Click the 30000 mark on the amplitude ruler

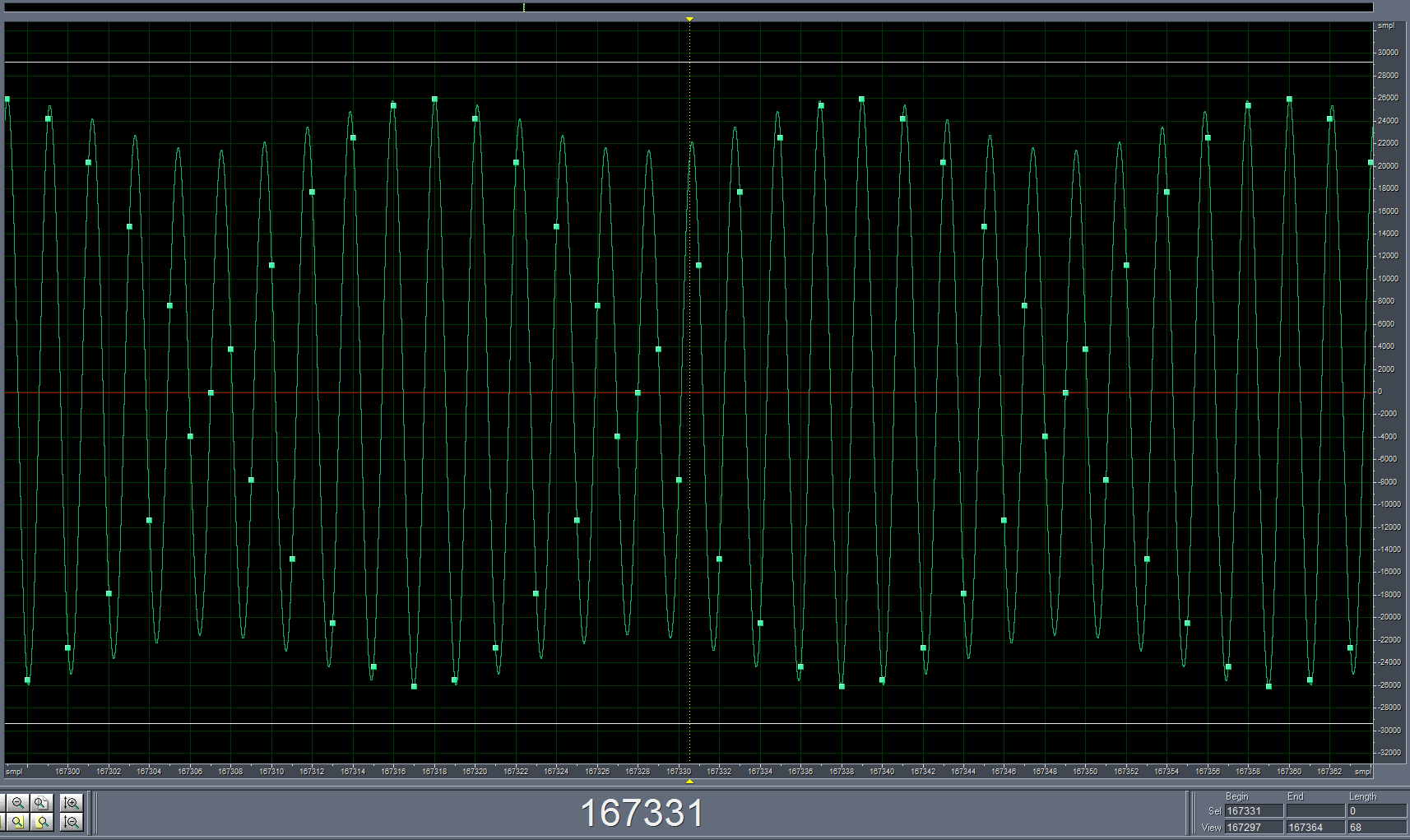click(1388, 53)
